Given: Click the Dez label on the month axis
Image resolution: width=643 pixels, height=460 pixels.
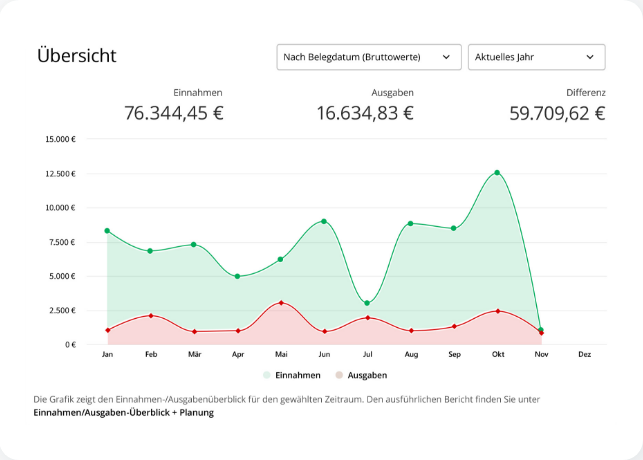Looking at the screenshot, I should pyautogui.click(x=584, y=354).
